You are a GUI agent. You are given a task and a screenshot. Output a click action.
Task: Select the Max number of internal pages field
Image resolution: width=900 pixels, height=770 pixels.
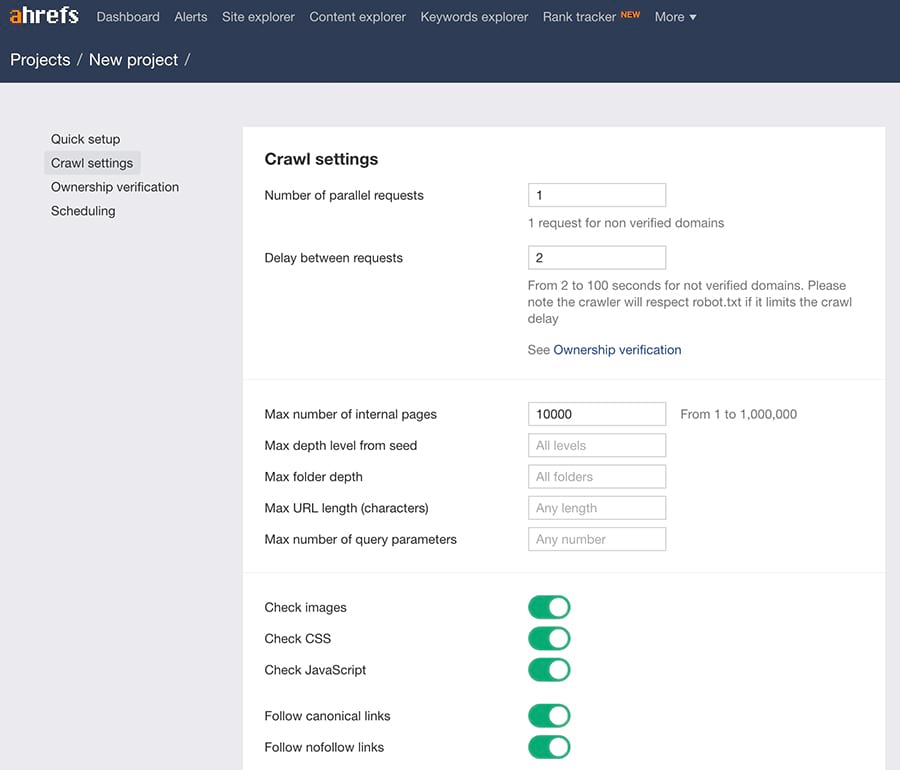point(596,413)
